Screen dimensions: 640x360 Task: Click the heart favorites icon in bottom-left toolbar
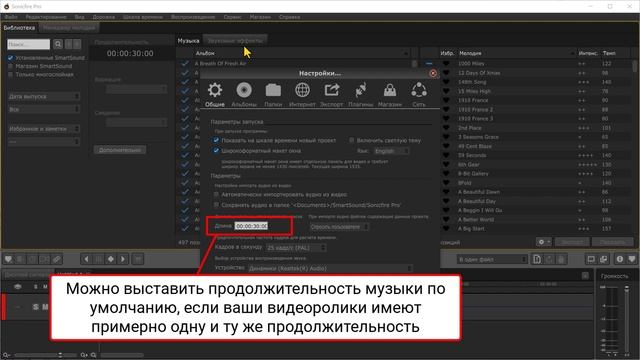(x=8, y=259)
